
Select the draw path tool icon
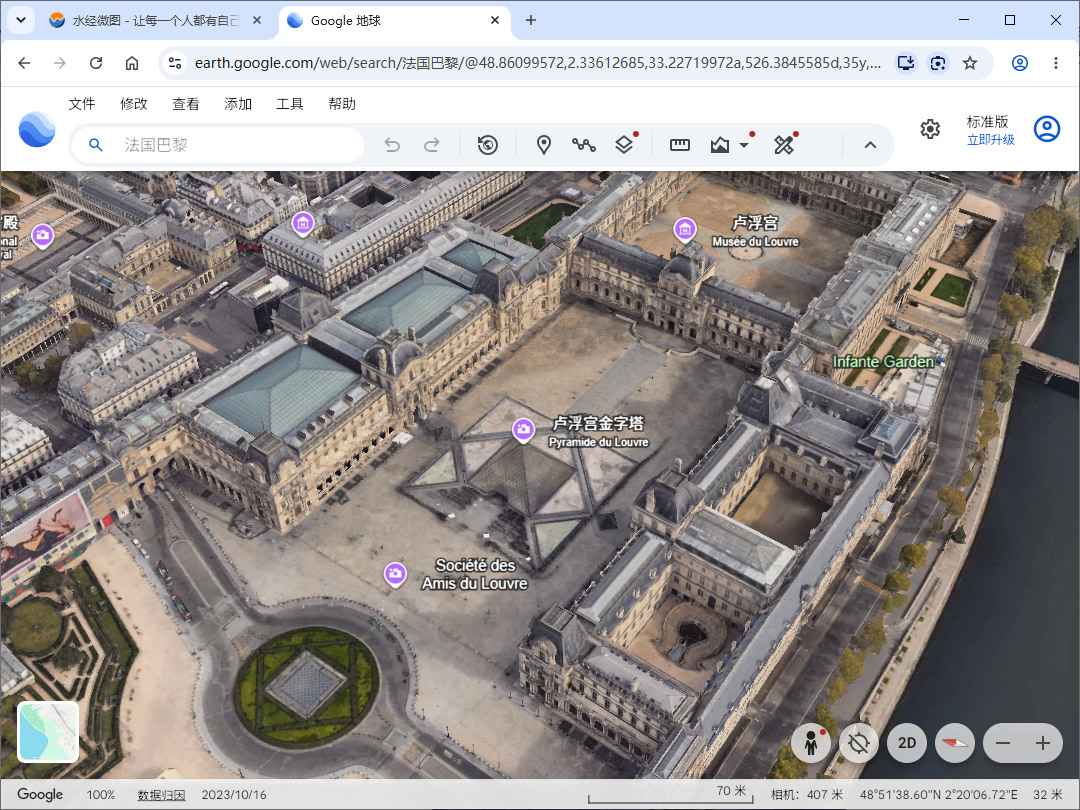pyautogui.click(x=583, y=145)
